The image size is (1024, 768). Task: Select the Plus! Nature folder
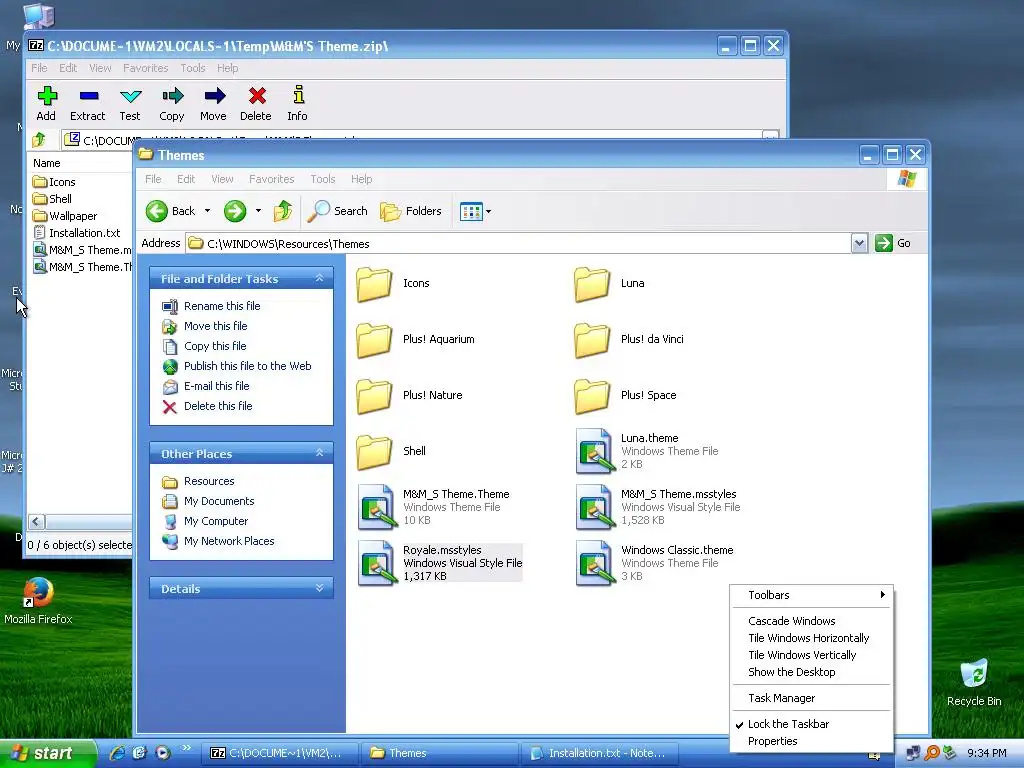tap(374, 396)
